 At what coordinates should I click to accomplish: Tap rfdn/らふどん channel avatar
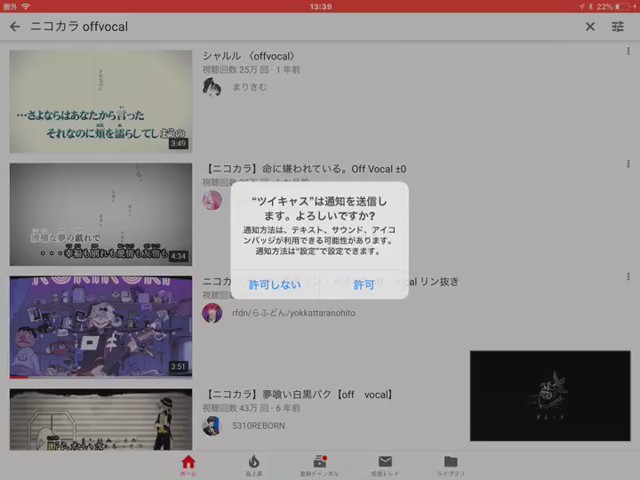212,313
